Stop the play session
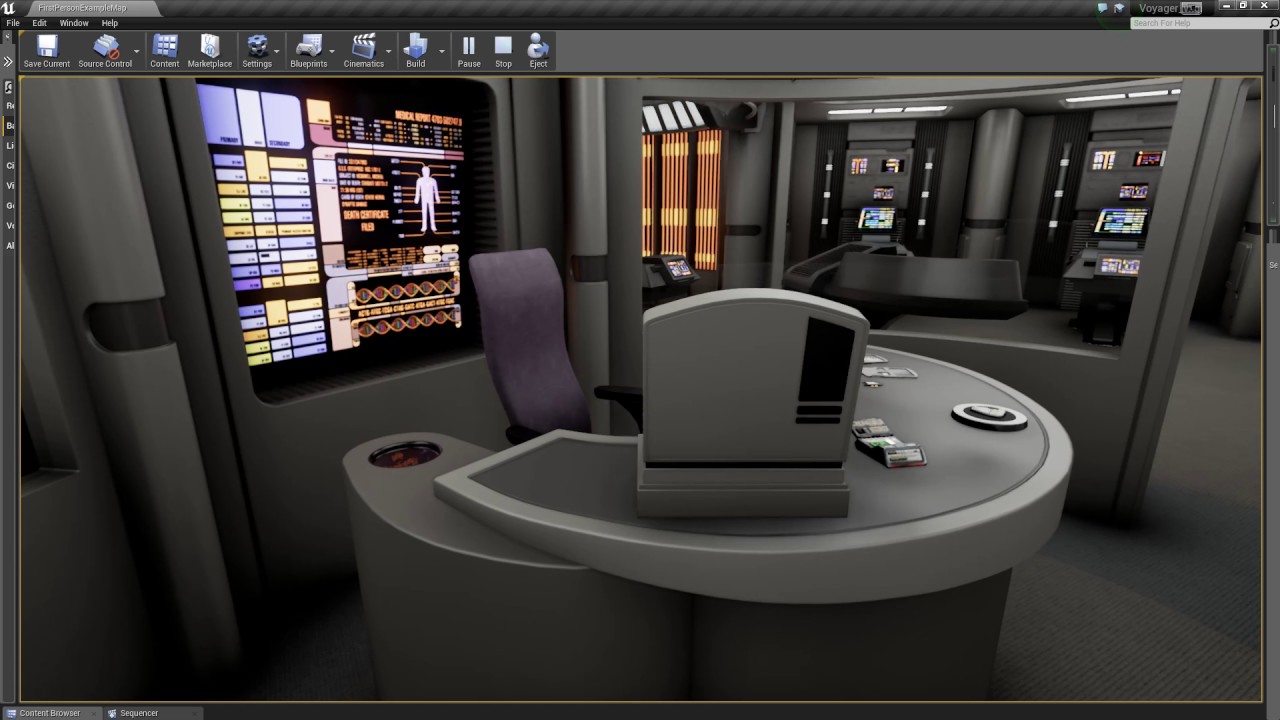This screenshot has width=1280, height=720. click(503, 51)
